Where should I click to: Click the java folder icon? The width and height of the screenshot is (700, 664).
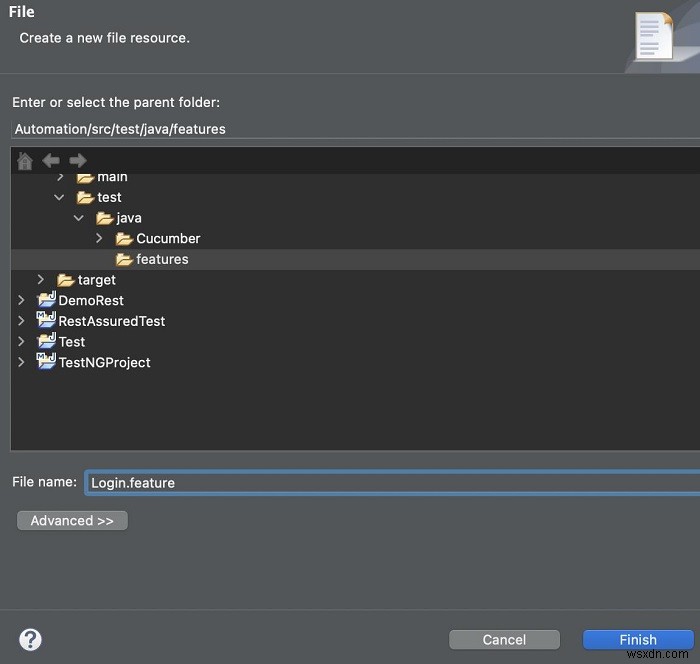pyautogui.click(x=104, y=218)
